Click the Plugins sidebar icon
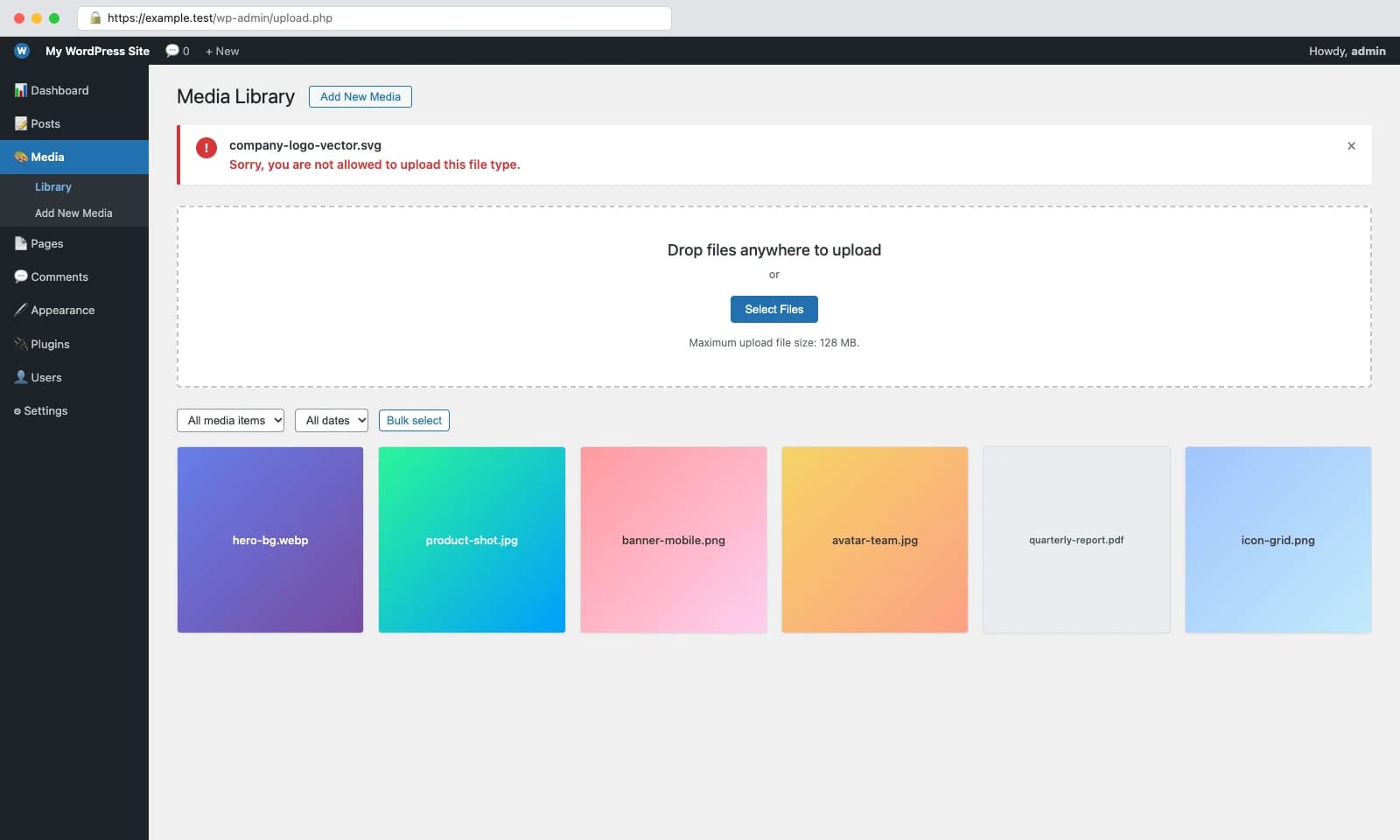 pos(20,344)
